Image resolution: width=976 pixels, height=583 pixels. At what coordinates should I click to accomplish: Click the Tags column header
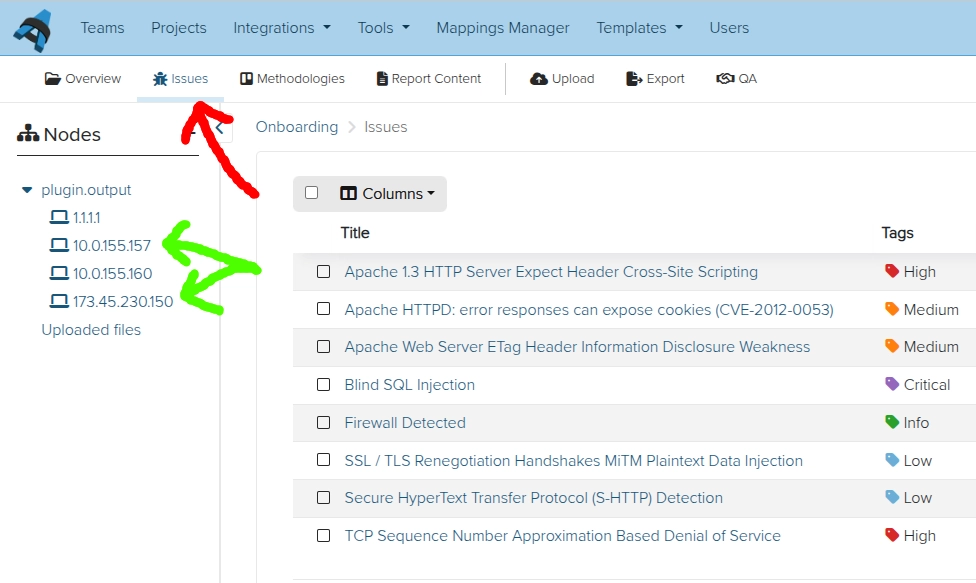click(x=898, y=233)
